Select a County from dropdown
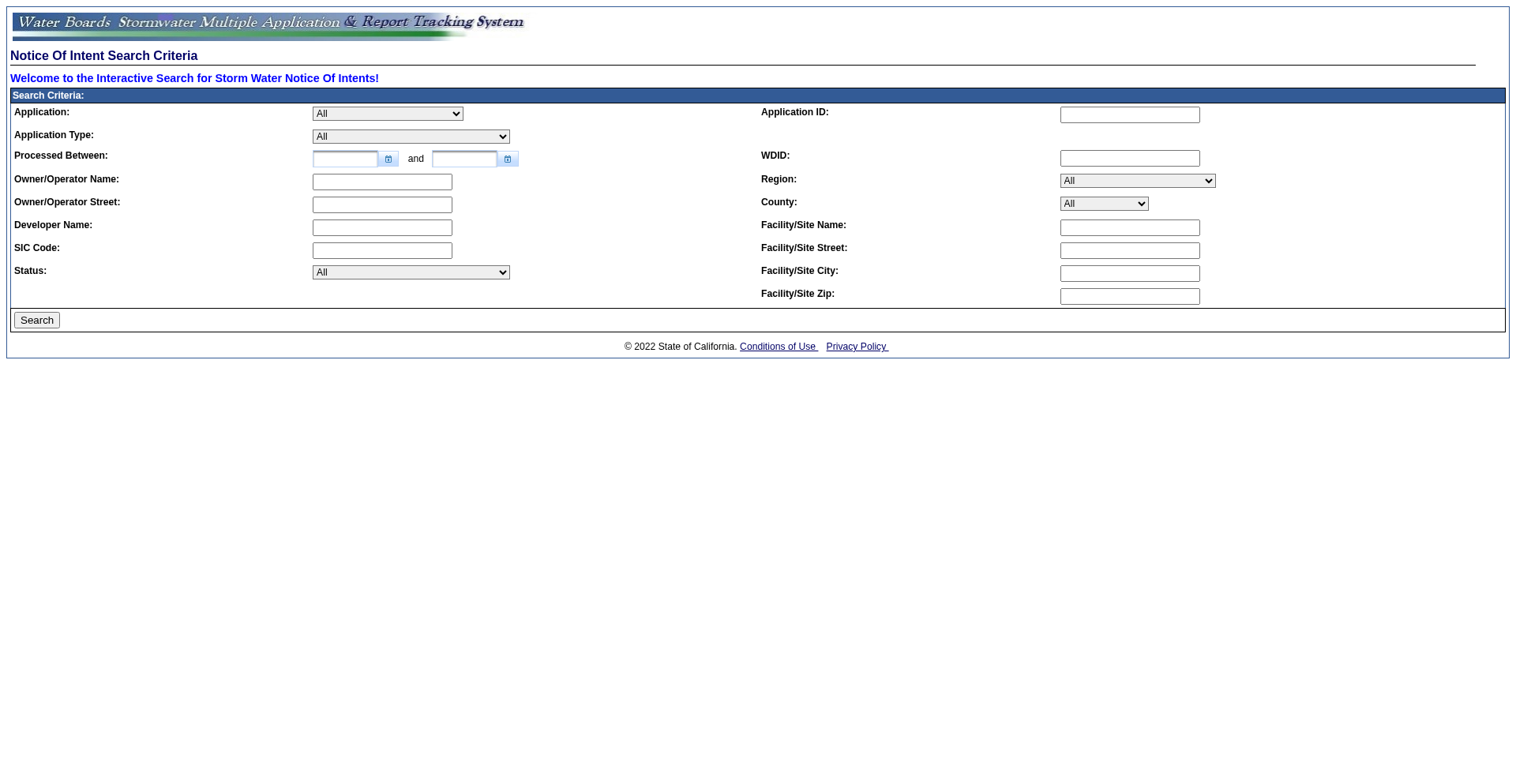The image size is (1516, 784). (1104, 204)
